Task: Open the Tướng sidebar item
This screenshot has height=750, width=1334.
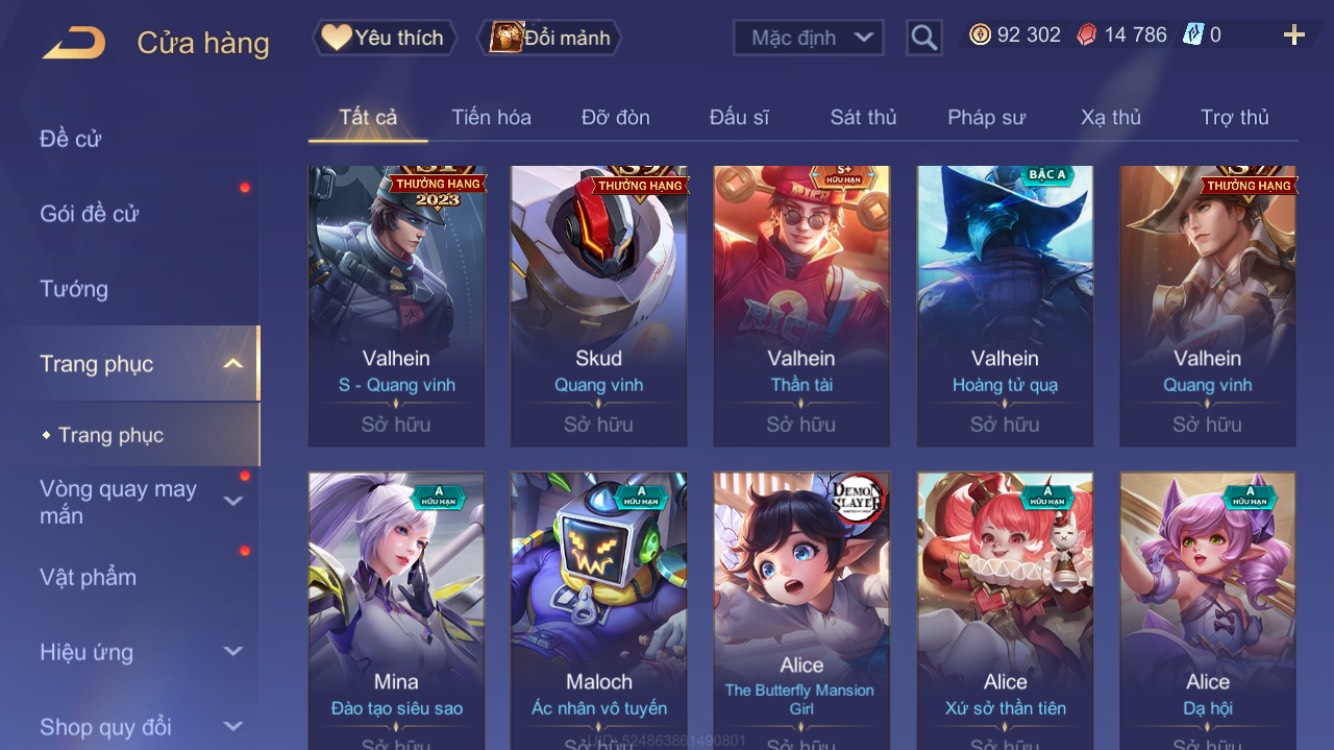Action: pyautogui.click(x=74, y=289)
